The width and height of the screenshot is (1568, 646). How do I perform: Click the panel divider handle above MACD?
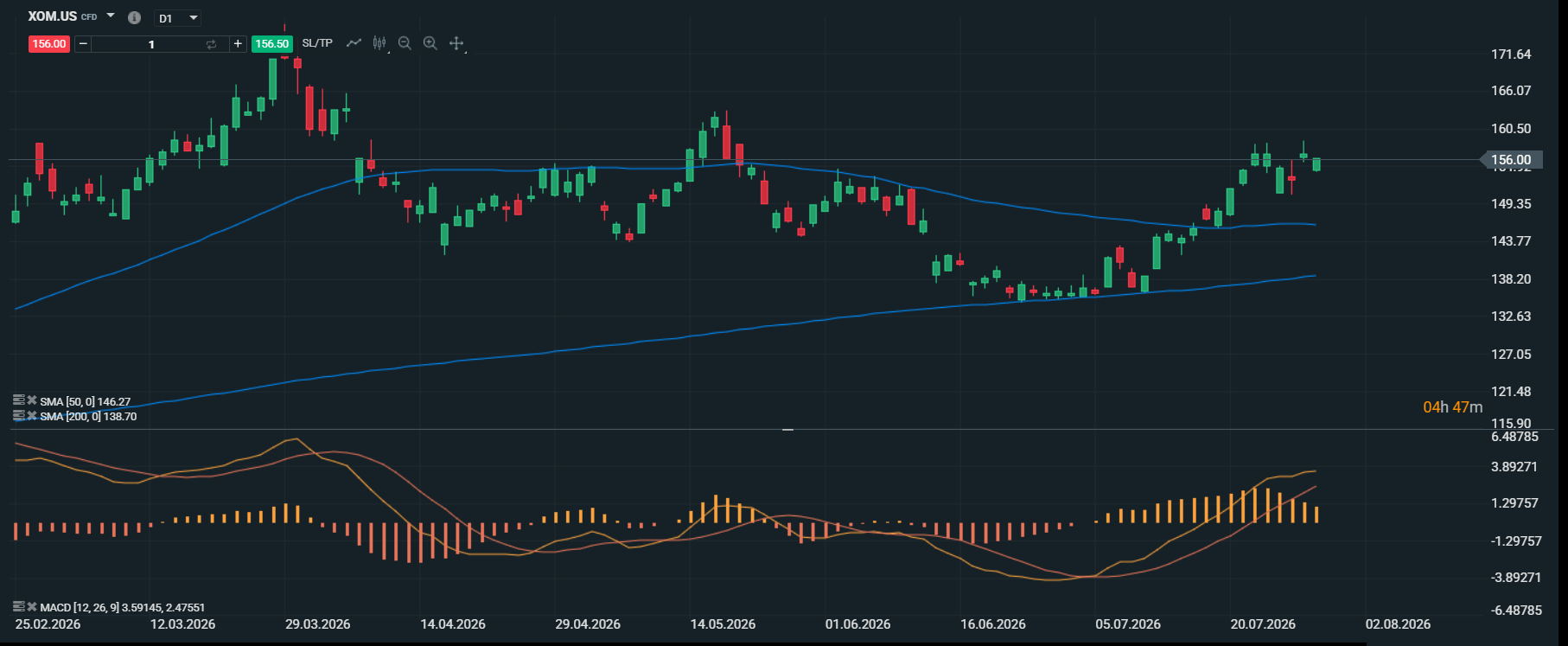click(x=787, y=429)
